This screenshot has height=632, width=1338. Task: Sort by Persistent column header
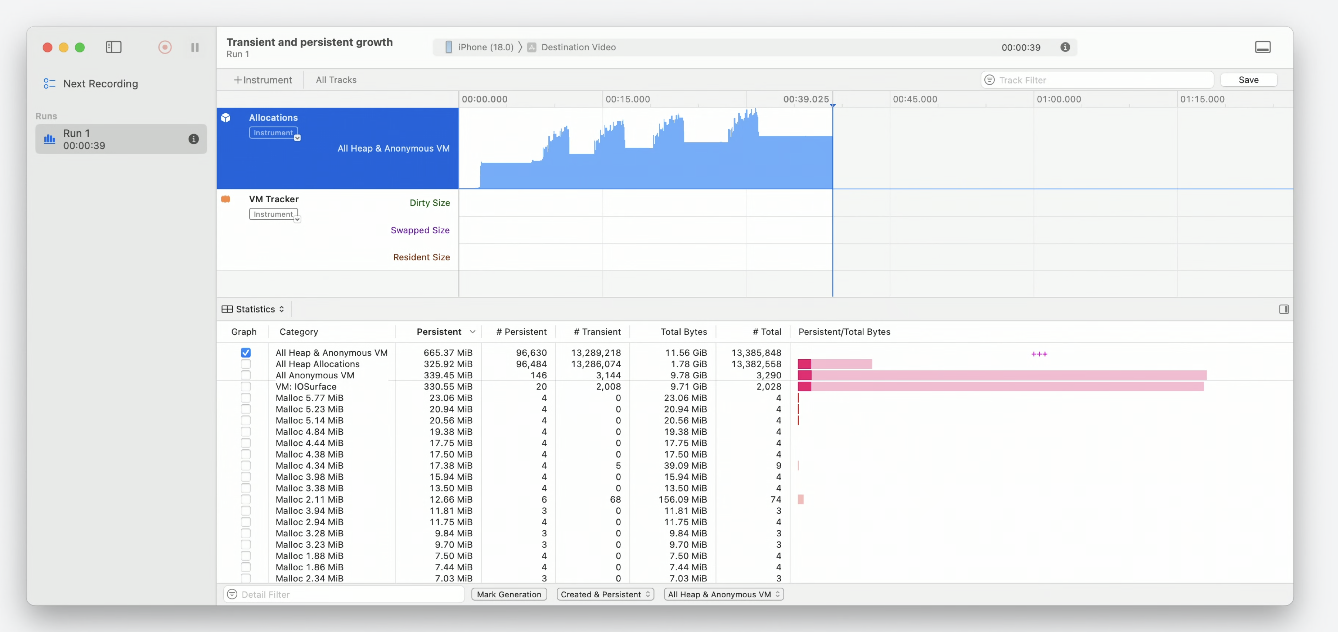point(438,332)
